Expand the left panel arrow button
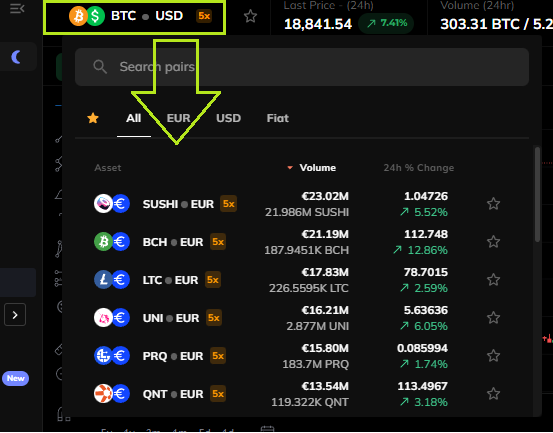 pos(15,315)
